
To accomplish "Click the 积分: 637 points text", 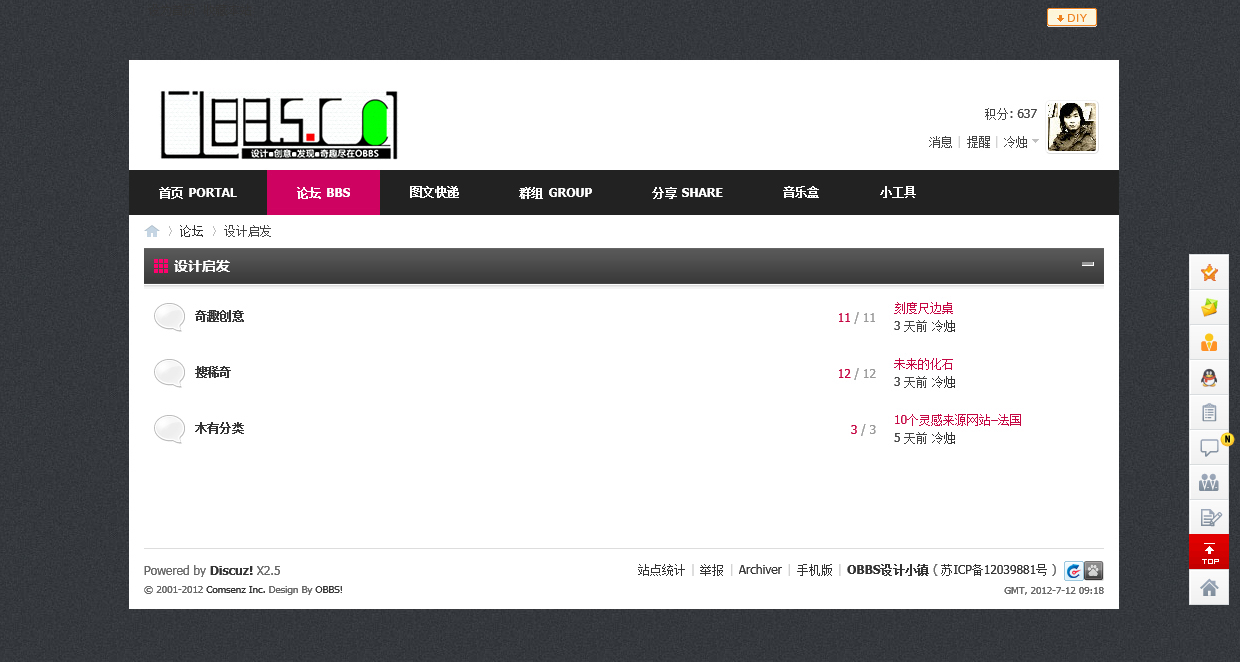I will click(1011, 114).
